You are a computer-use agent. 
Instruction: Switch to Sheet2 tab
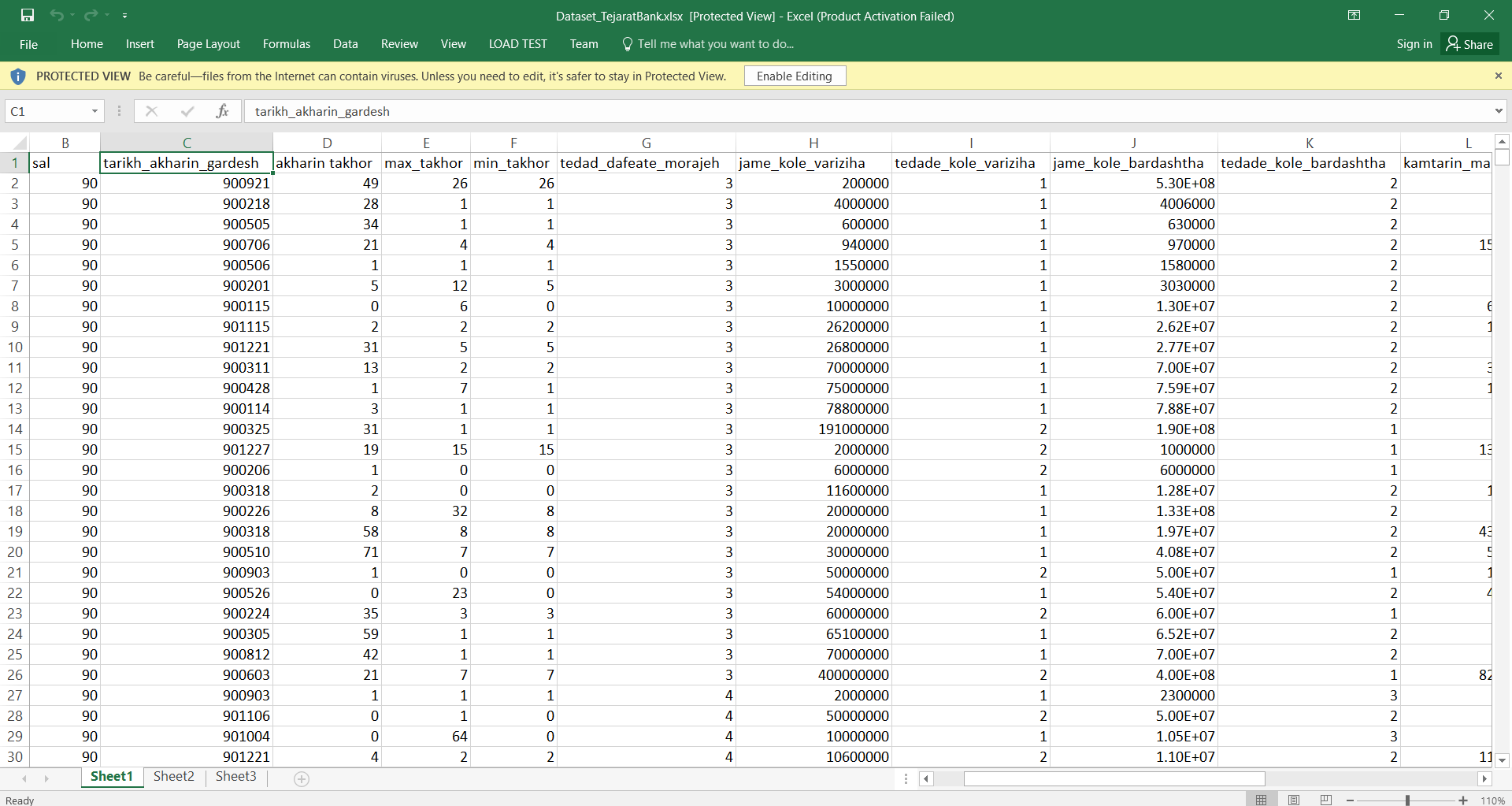[x=173, y=776]
